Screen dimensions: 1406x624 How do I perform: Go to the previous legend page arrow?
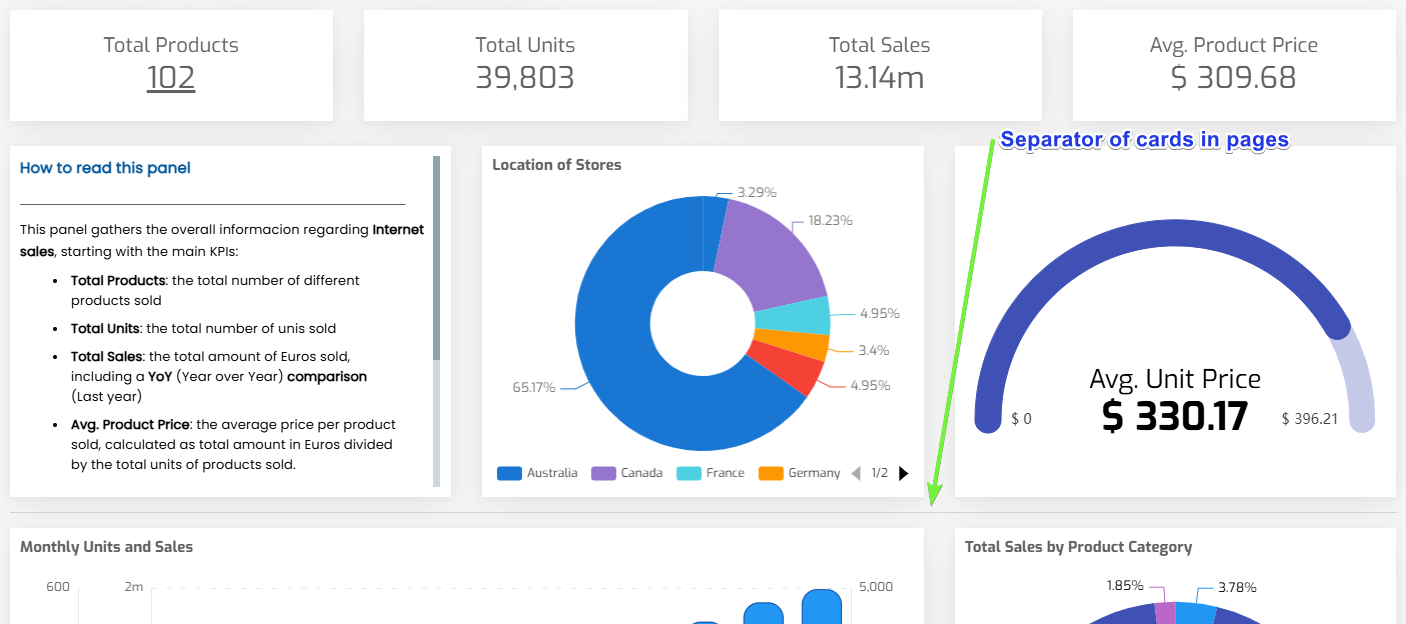tap(856, 473)
